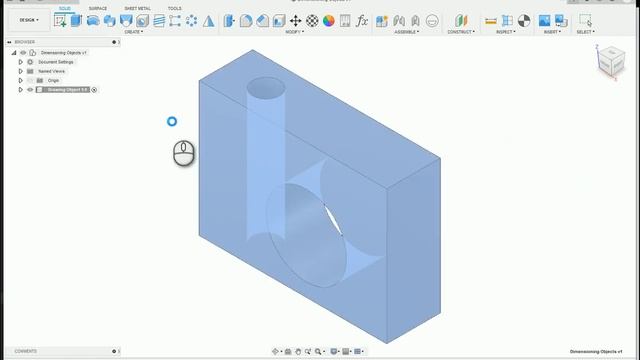Select the Offset Plane construct tool
The width and height of the screenshot is (640, 360).
coord(461,20)
